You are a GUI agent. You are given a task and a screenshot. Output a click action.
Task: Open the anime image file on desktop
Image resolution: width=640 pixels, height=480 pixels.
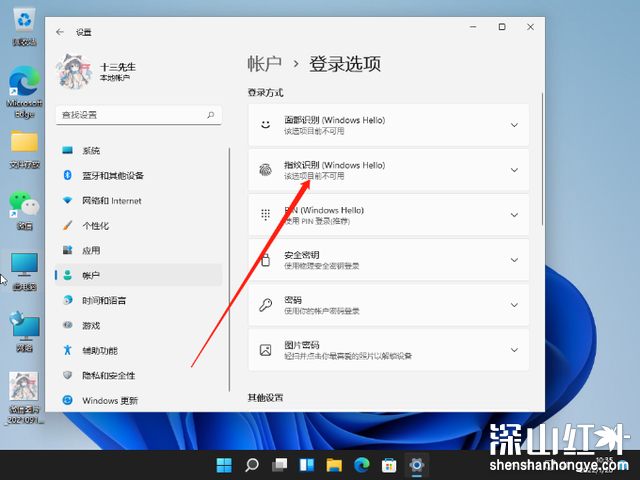pyautogui.click(x=24, y=398)
